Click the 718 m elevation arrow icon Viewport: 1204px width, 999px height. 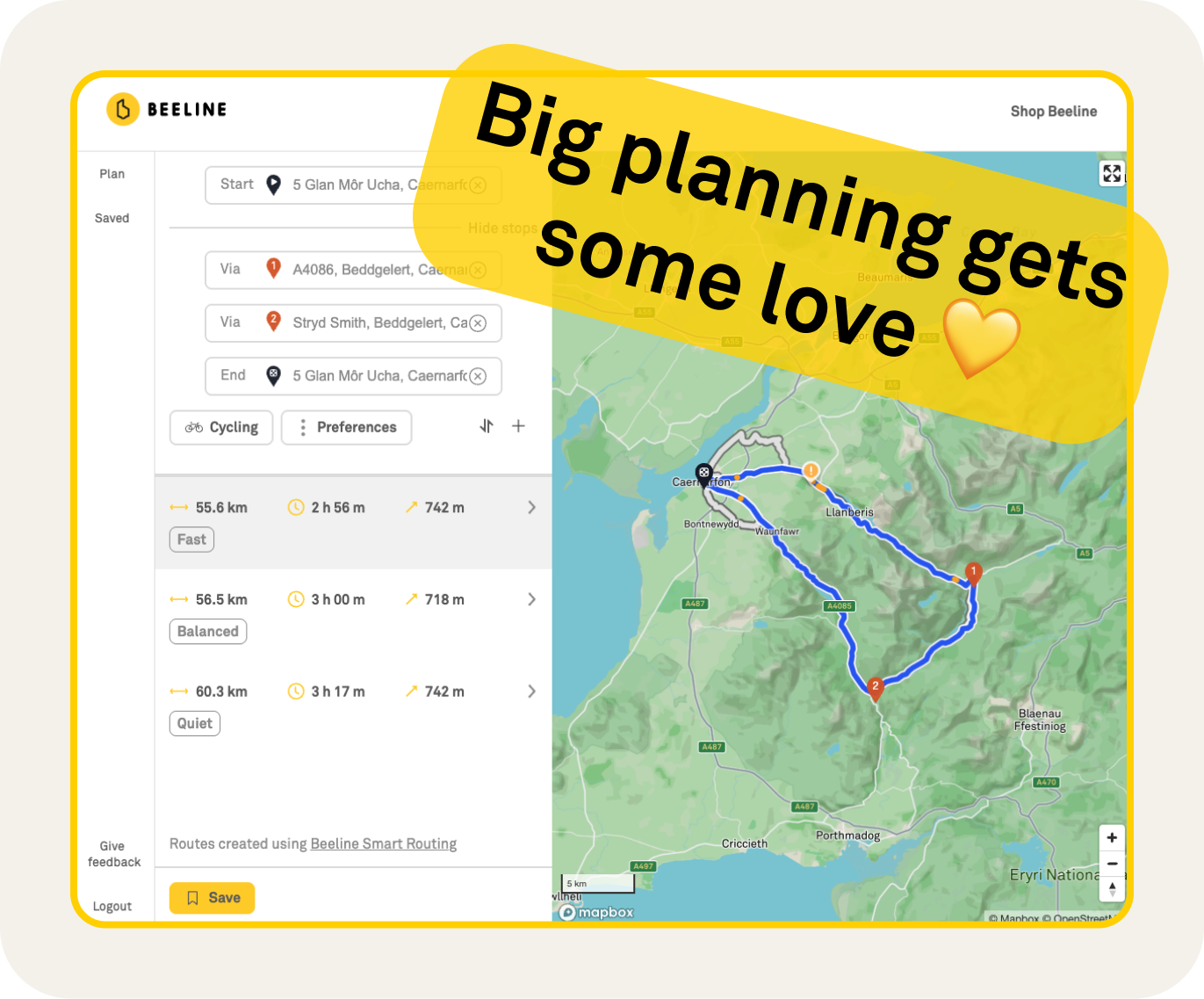coord(411,599)
